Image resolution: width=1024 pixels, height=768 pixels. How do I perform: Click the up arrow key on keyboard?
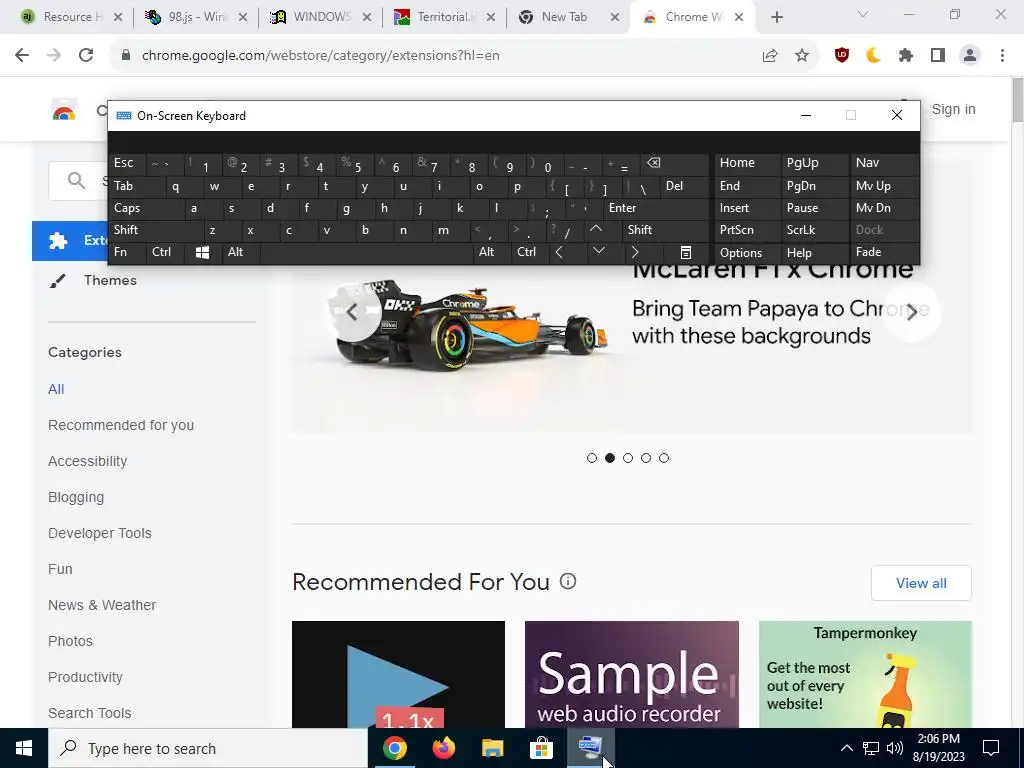click(x=596, y=230)
